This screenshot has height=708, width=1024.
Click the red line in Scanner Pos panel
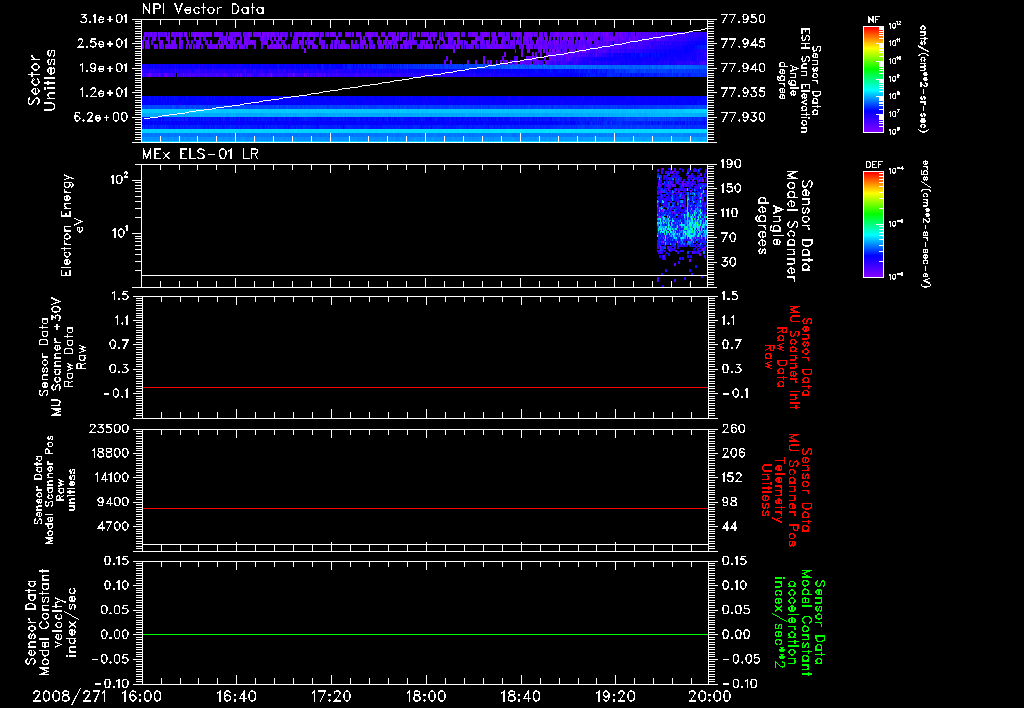tap(424, 509)
